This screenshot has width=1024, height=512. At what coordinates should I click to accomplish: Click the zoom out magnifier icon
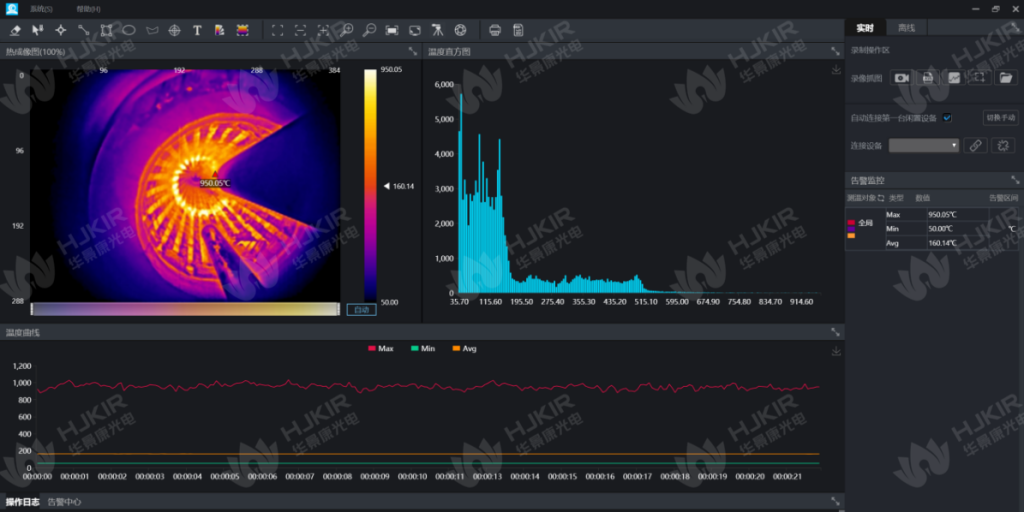[x=369, y=30]
